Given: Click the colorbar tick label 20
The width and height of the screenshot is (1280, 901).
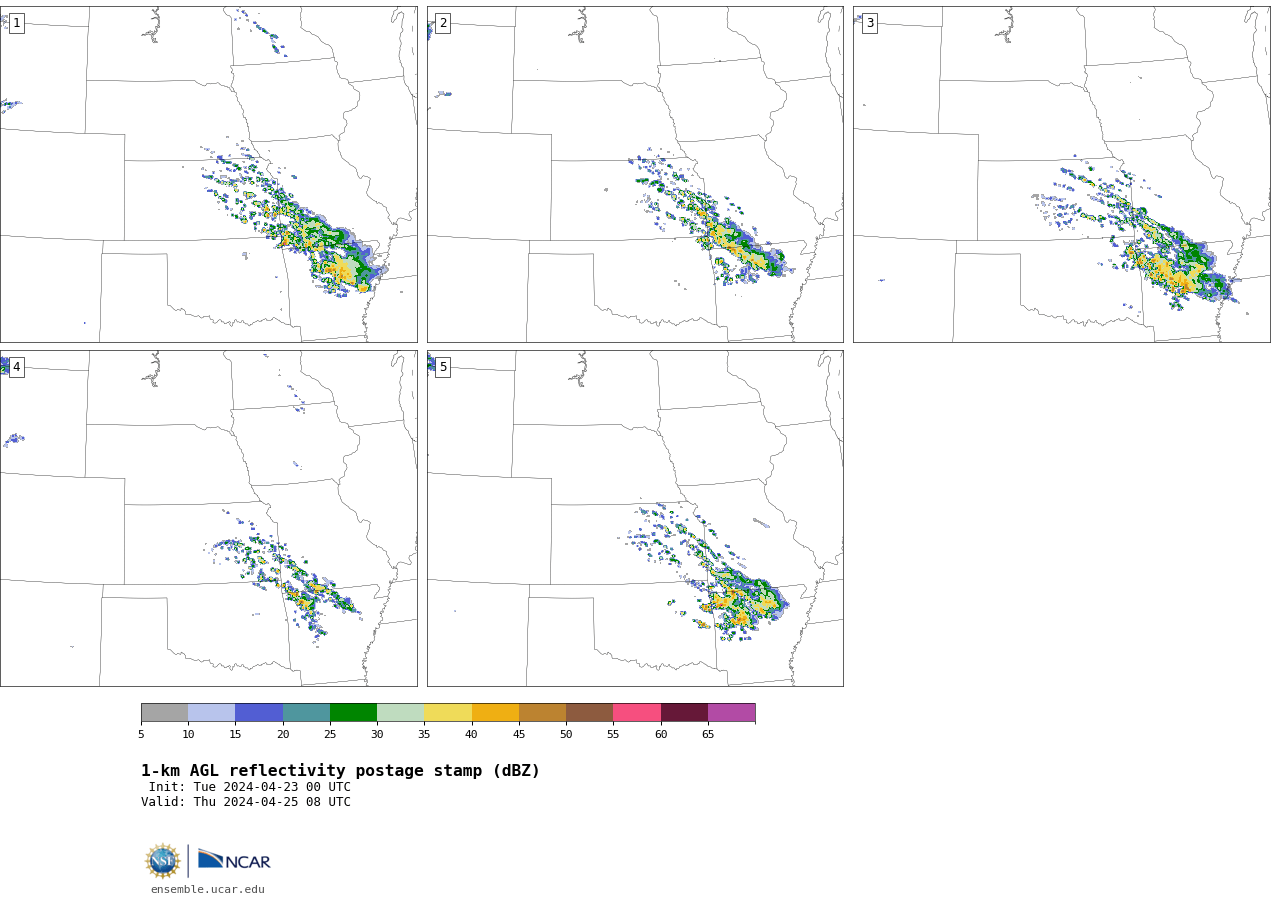Looking at the screenshot, I should [283, 735].
